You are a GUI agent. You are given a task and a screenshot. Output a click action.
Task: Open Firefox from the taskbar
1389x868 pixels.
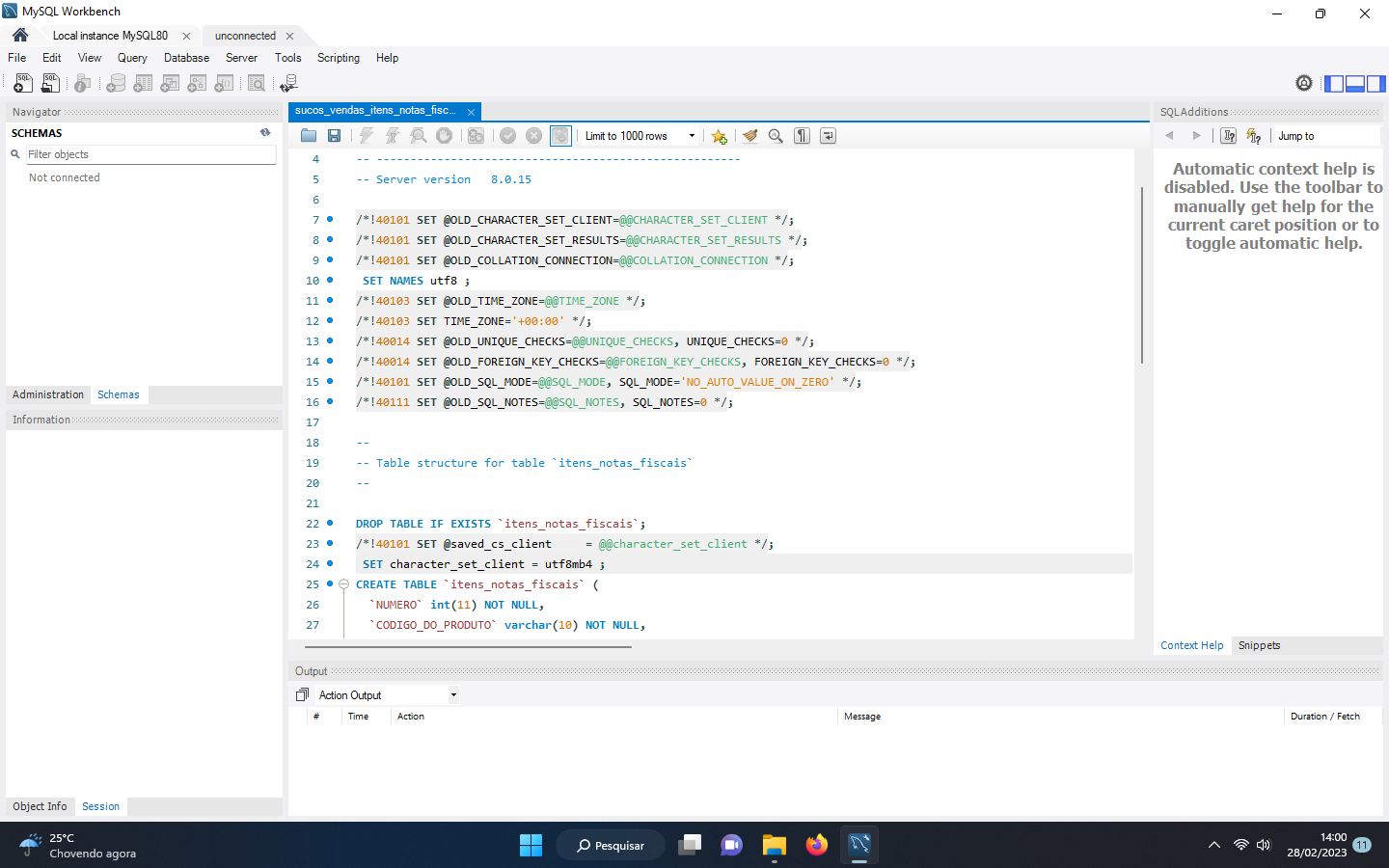coord(817,845)
